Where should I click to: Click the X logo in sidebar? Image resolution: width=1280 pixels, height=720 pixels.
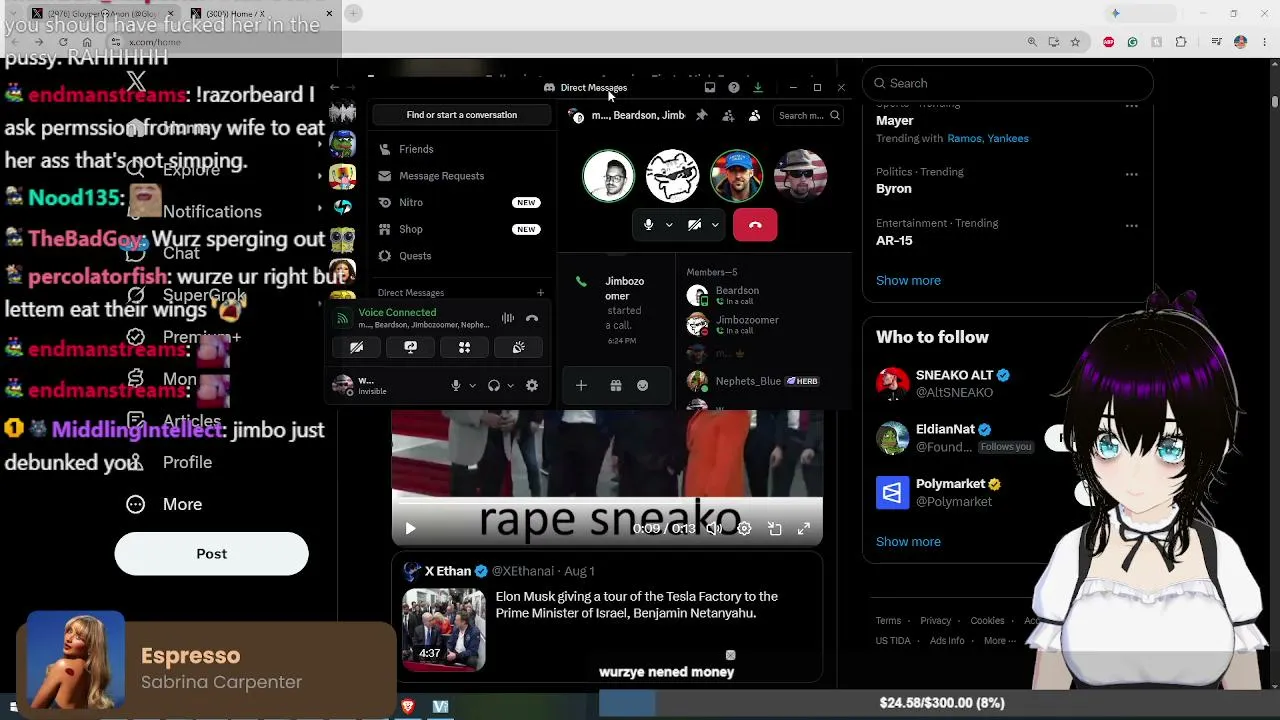[x=136, y=82]
